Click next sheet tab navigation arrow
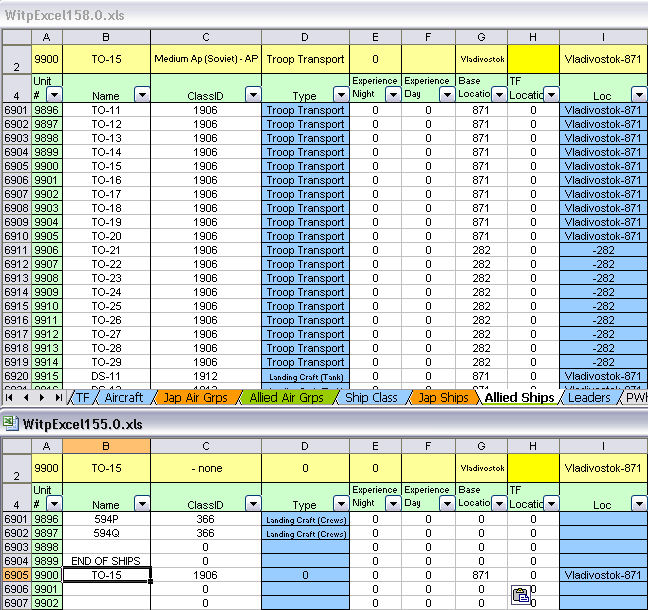 42,398
